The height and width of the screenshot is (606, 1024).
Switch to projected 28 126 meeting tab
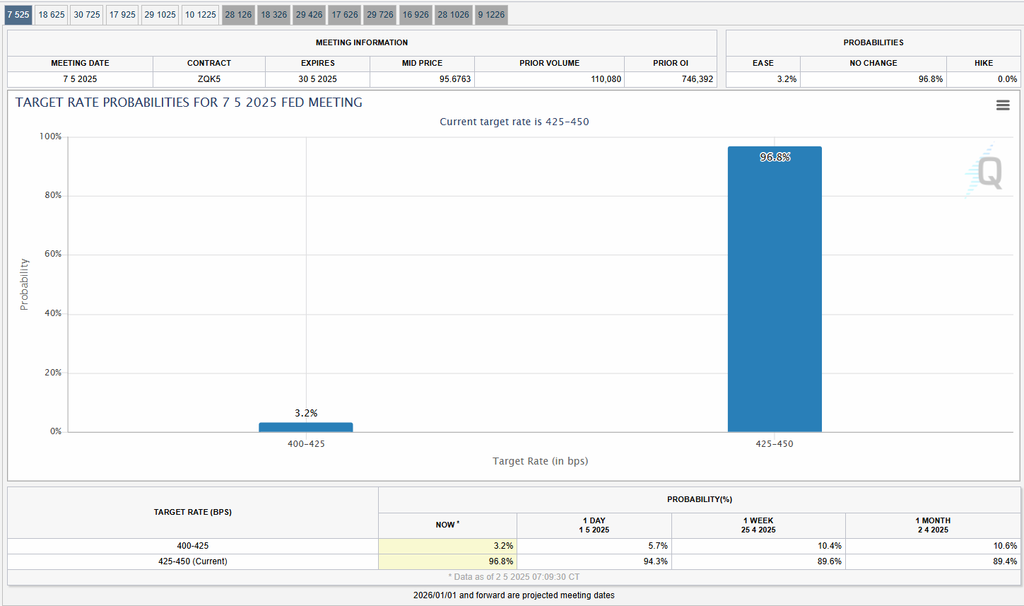coord(238,15)
